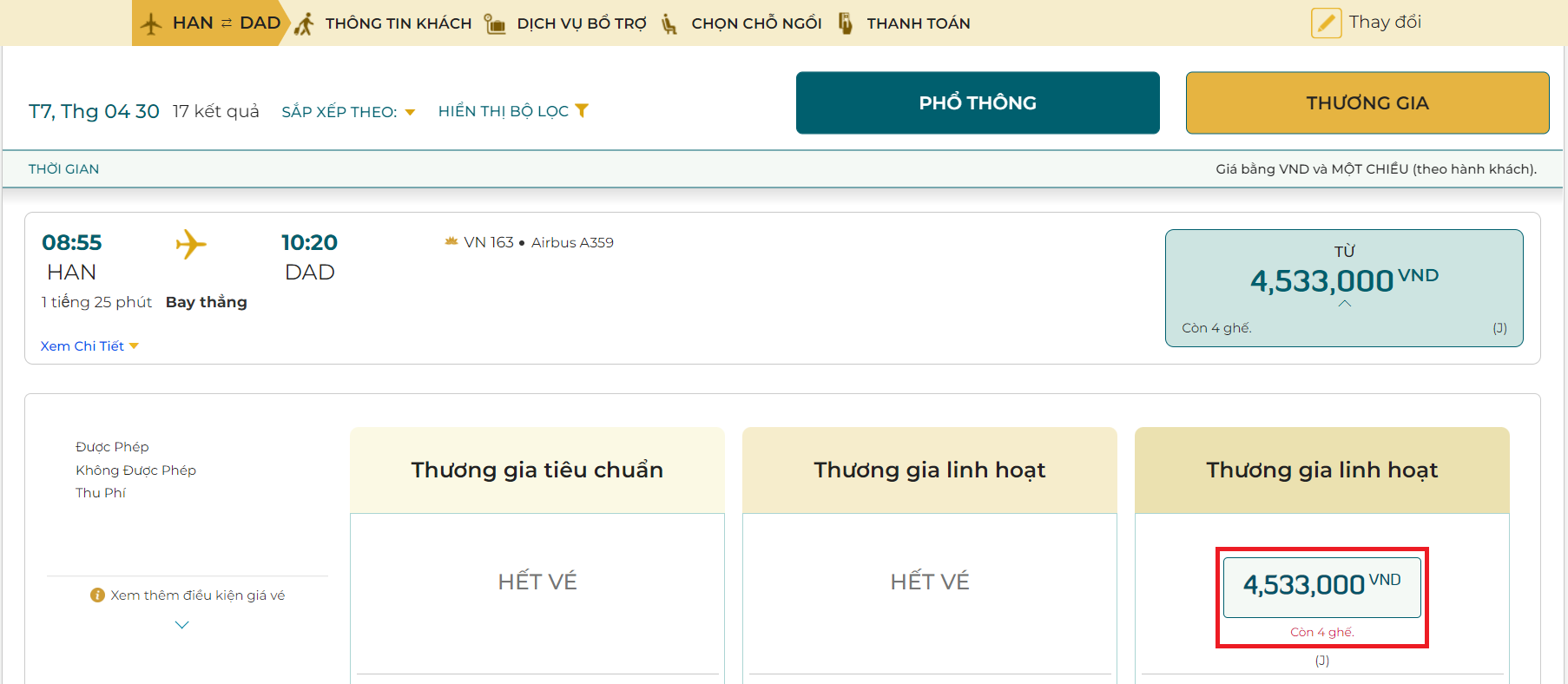Click the pencil icon in Thay đổi
1568x684 pixels.
click(1326, 22)
